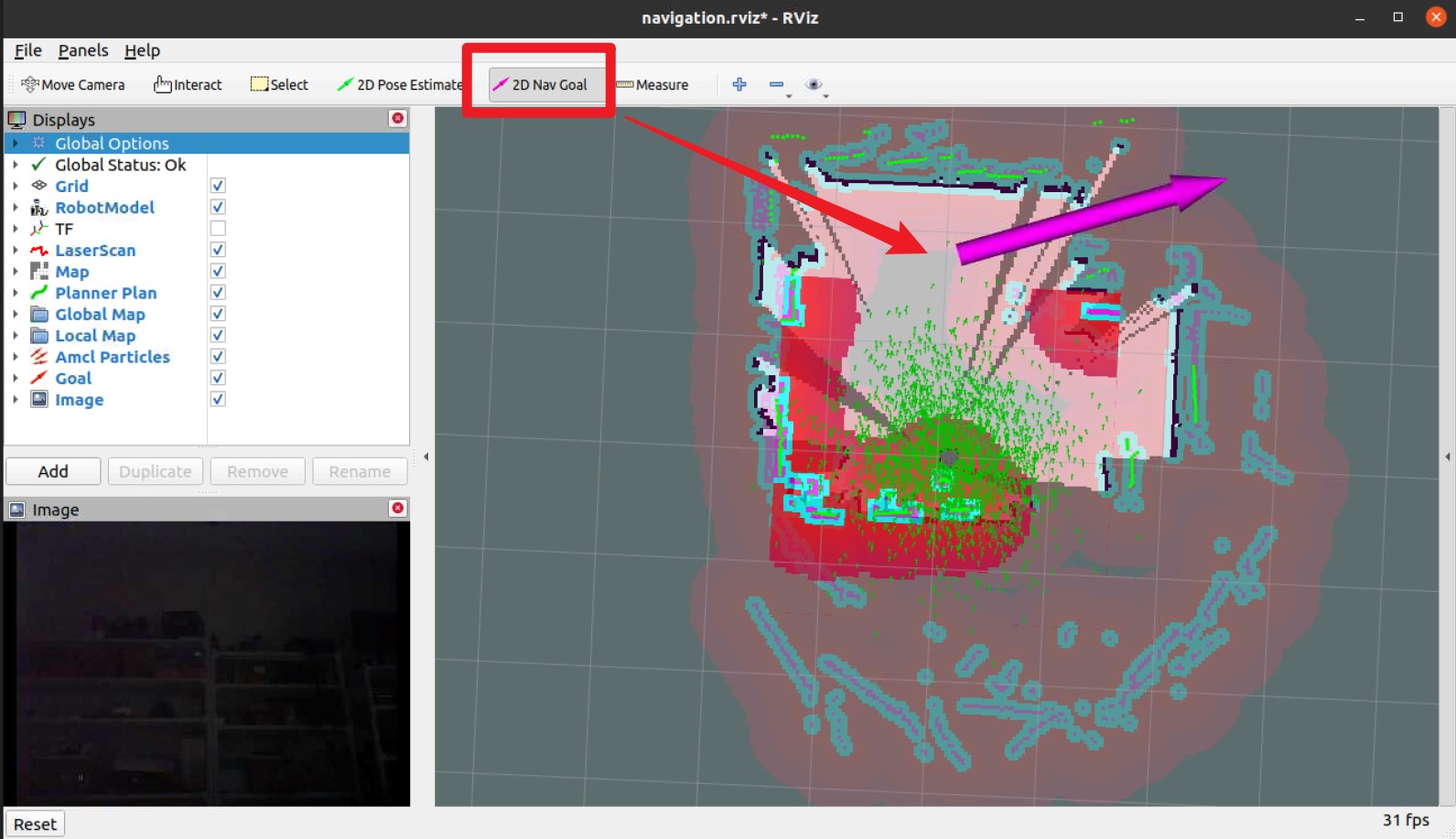The width and height of the screenshot is (1456, 839).
Task: Expand the Amcl Particles properties
Action: [15, 357]
